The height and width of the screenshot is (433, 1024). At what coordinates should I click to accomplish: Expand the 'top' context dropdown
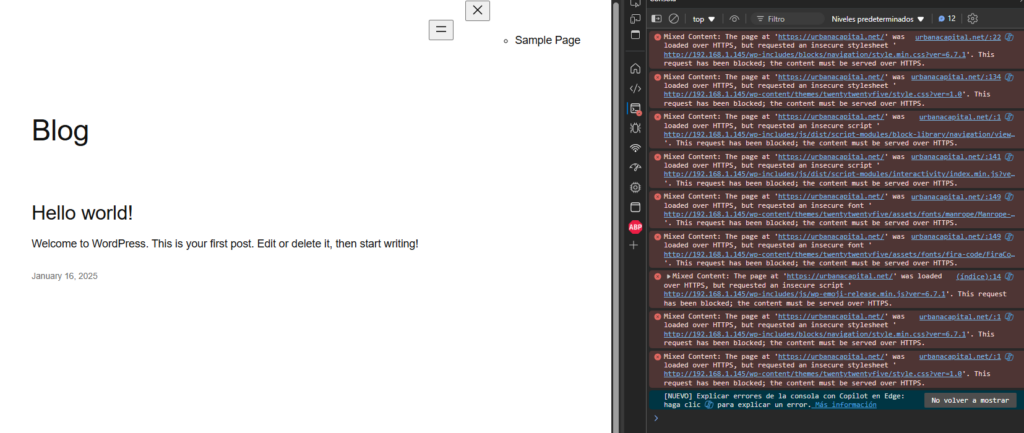[x=704, y=18]
